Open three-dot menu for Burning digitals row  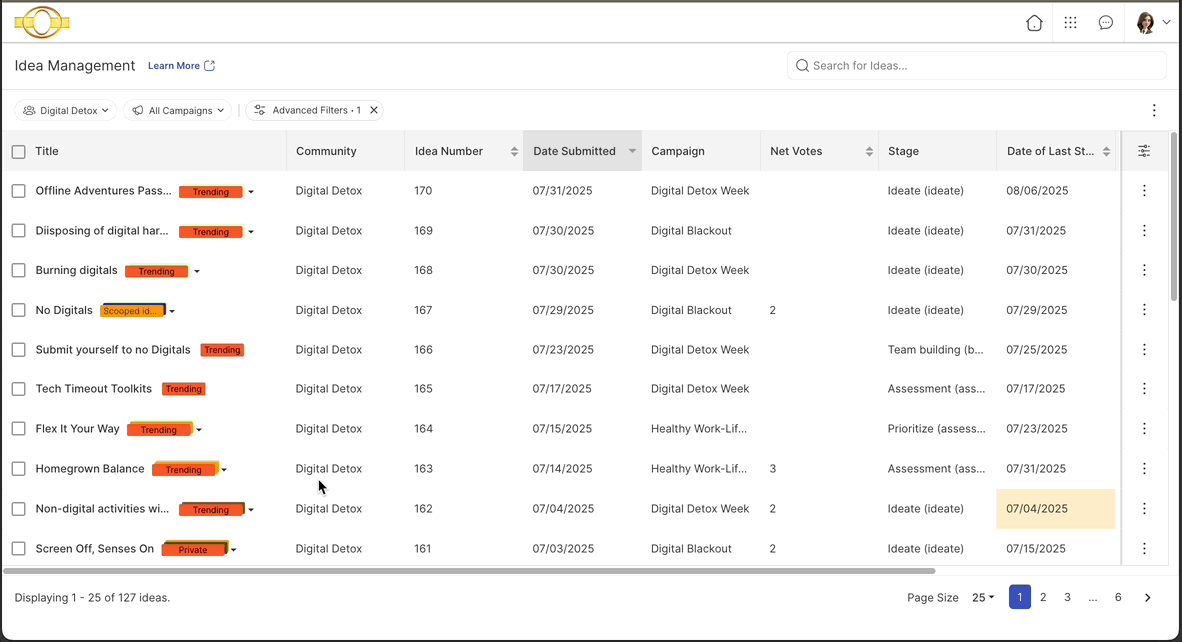1144,270
